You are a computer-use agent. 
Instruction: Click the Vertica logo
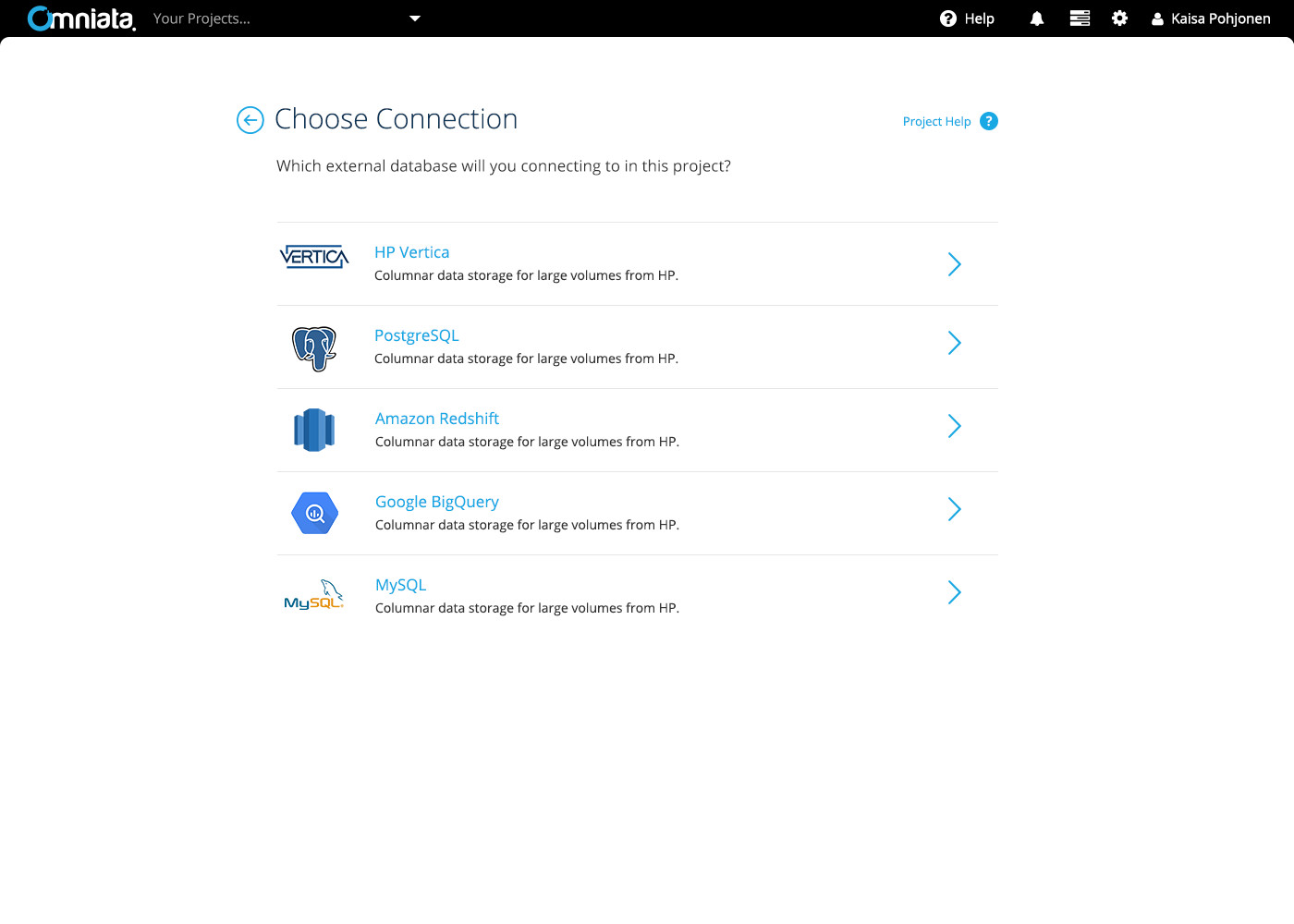pos(314,257)
